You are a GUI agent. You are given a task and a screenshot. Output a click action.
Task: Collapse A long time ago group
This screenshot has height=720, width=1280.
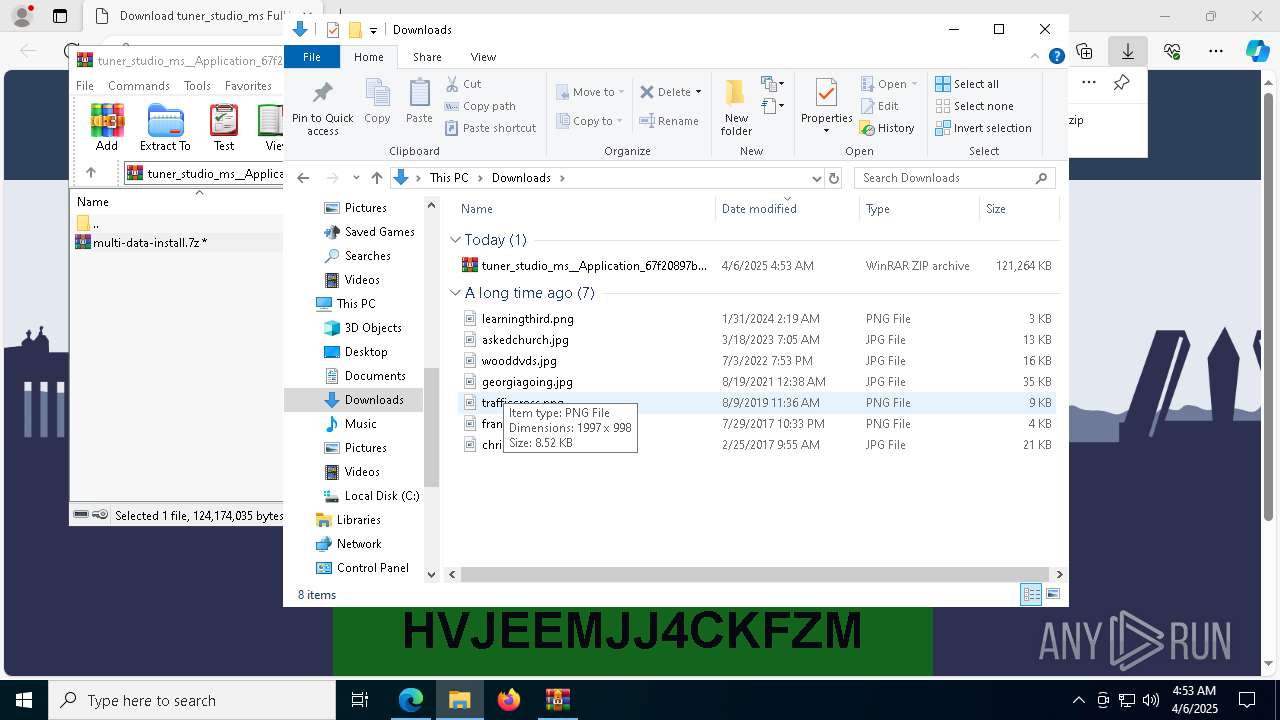pyautogui.click(x=455, y=293)
